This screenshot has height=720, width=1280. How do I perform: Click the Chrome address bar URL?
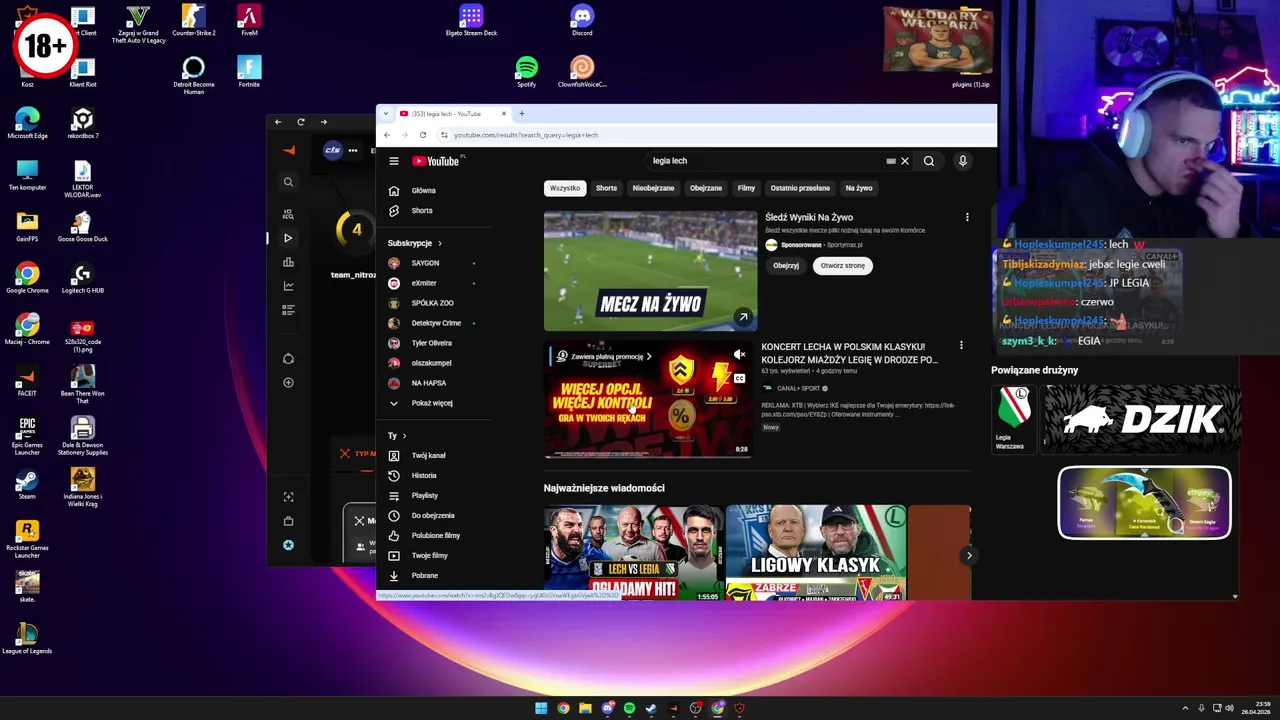coord(526,135)
